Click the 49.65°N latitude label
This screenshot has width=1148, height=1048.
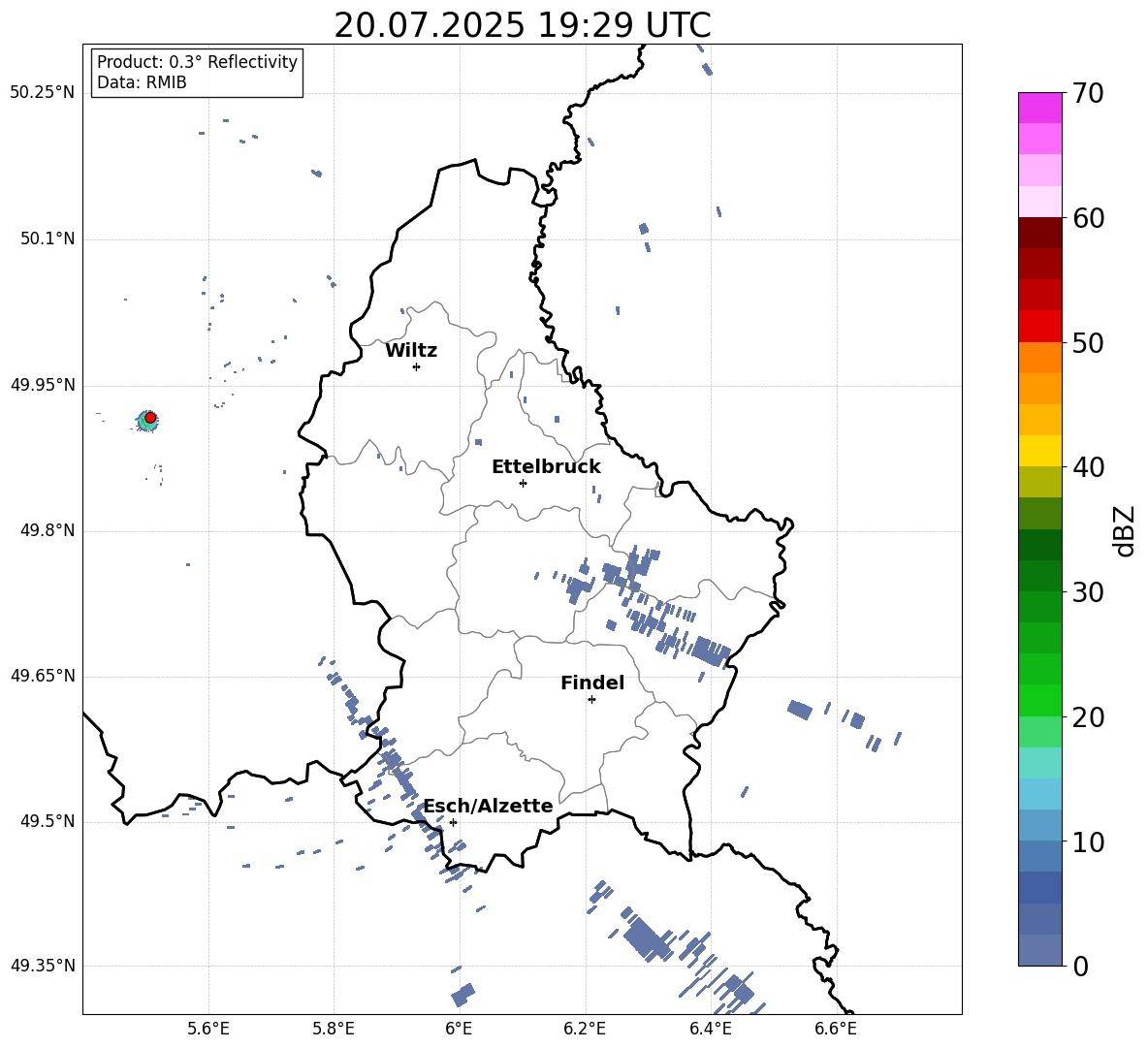pos(43,676)
